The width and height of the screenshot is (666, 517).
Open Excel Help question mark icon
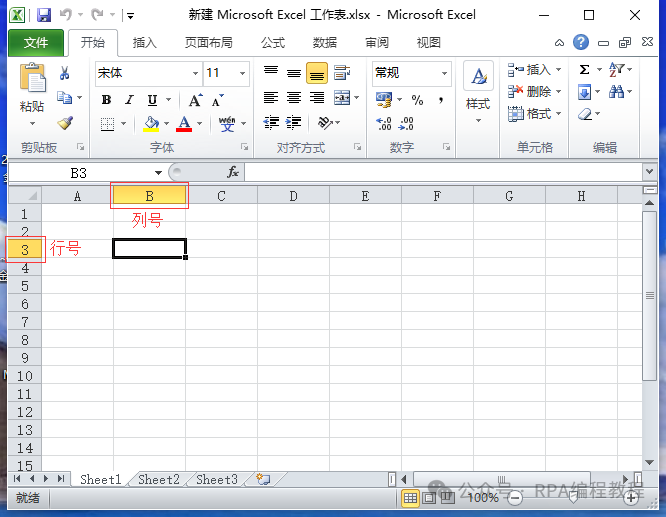tap(581, 42)
